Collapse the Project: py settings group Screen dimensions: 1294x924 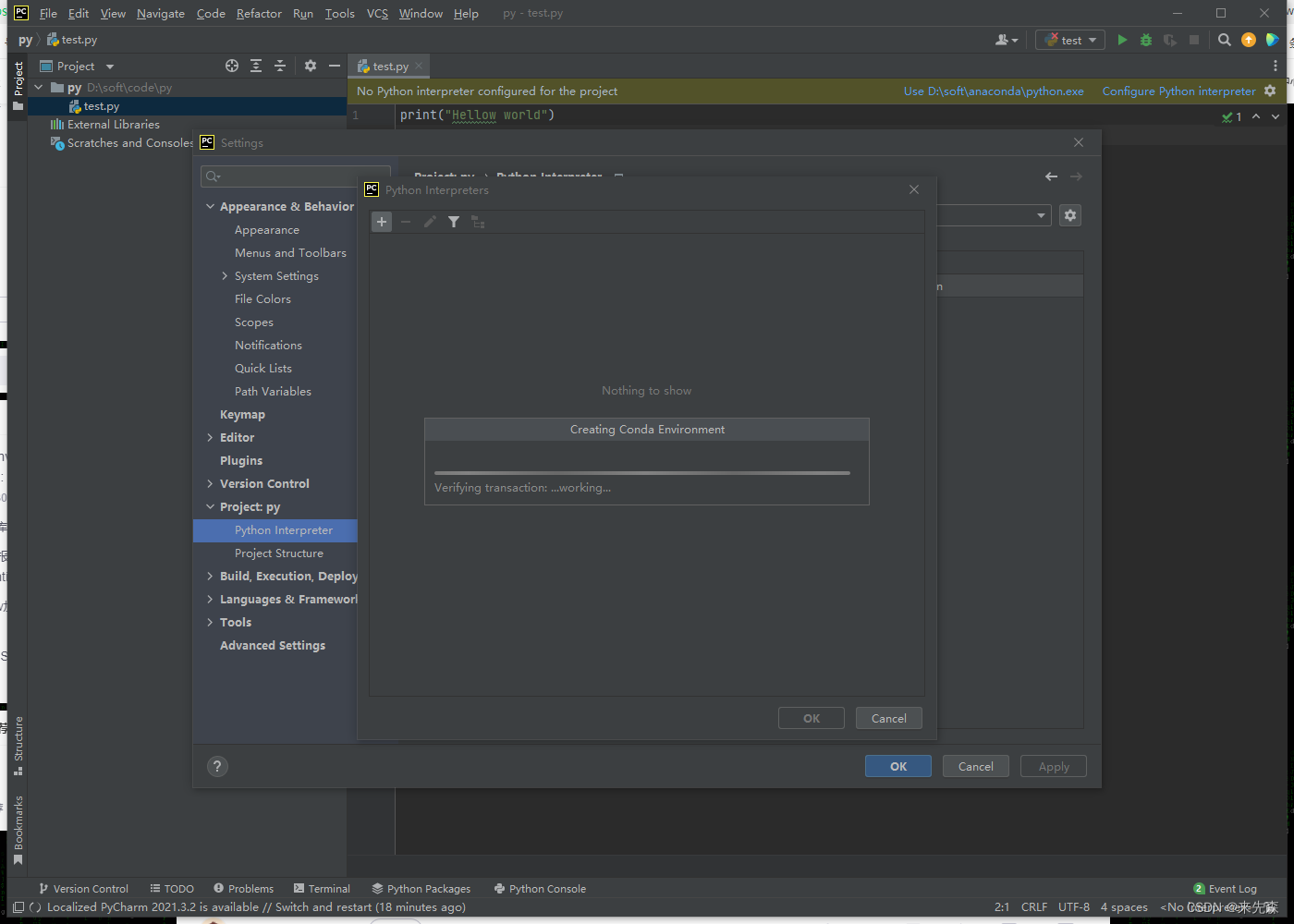tap(210, 506)
